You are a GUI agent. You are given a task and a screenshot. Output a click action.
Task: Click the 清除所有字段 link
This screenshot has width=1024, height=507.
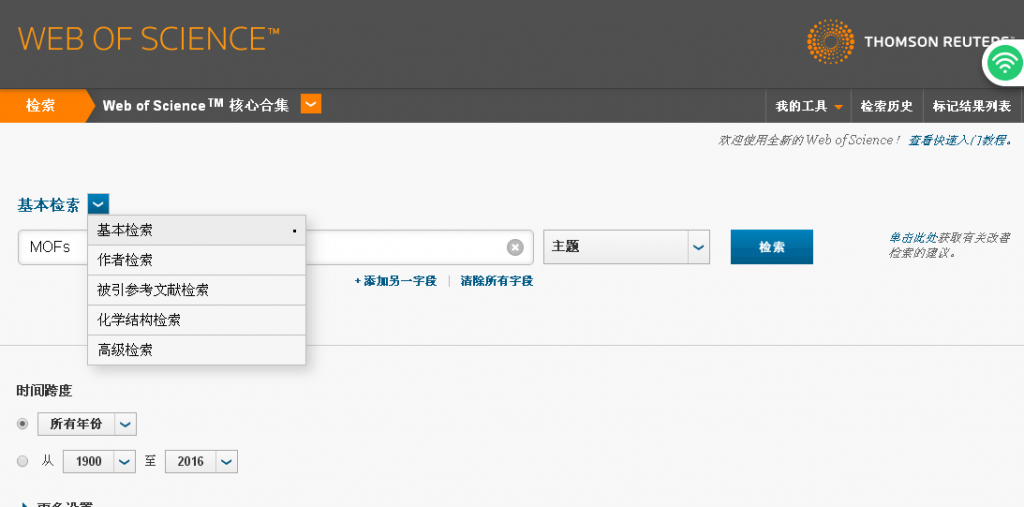pos(497,281)
